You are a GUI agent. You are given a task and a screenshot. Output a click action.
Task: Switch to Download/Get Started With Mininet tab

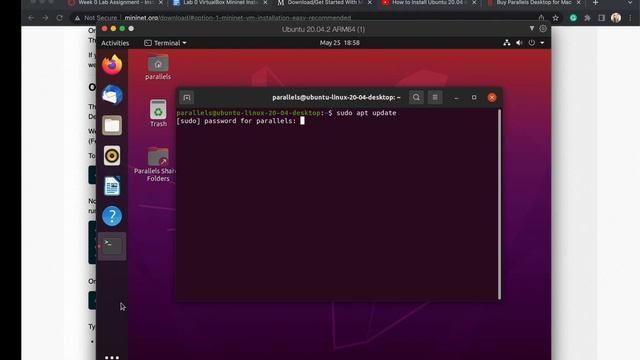(x=325, y=3)
